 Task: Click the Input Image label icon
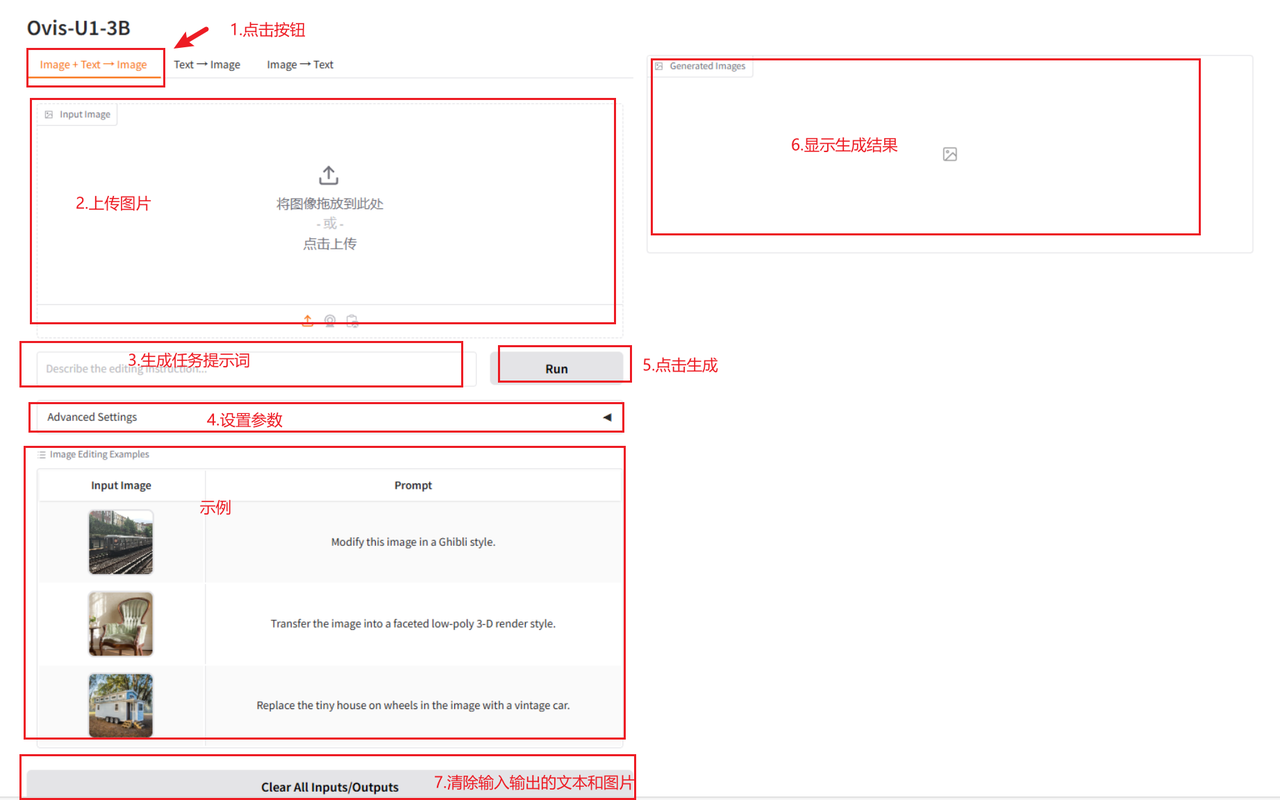pos(49,115)
